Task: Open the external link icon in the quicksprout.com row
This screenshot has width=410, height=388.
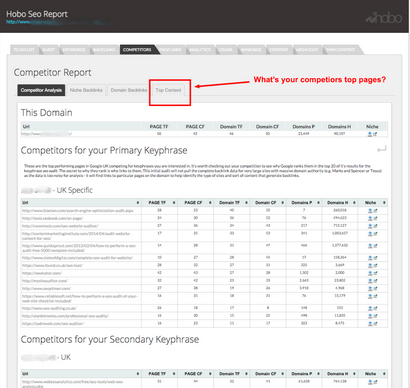Action: (x=375, y=246)
